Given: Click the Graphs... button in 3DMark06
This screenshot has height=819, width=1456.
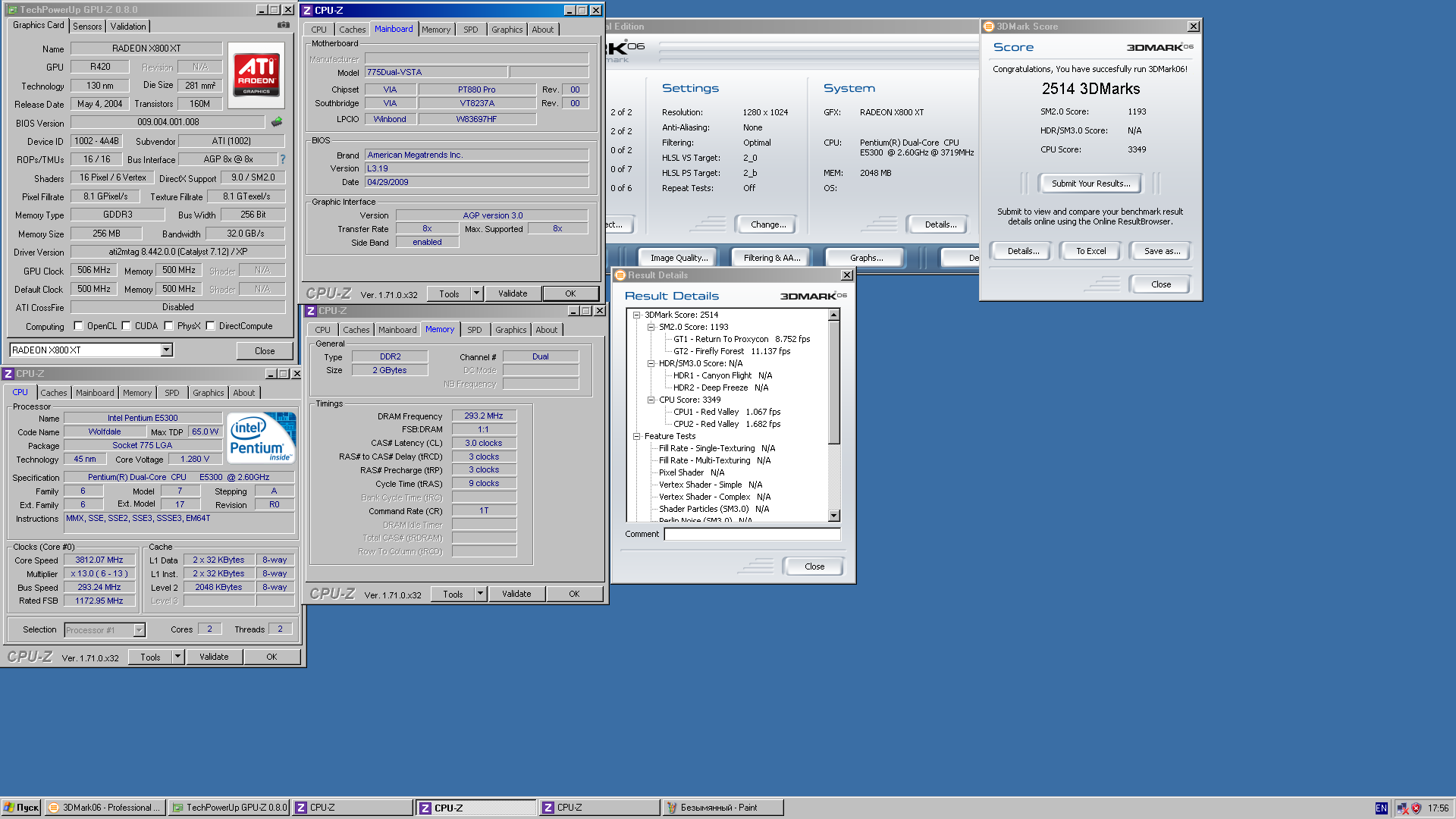Looking at the screenshot, I should coord(866,258).
